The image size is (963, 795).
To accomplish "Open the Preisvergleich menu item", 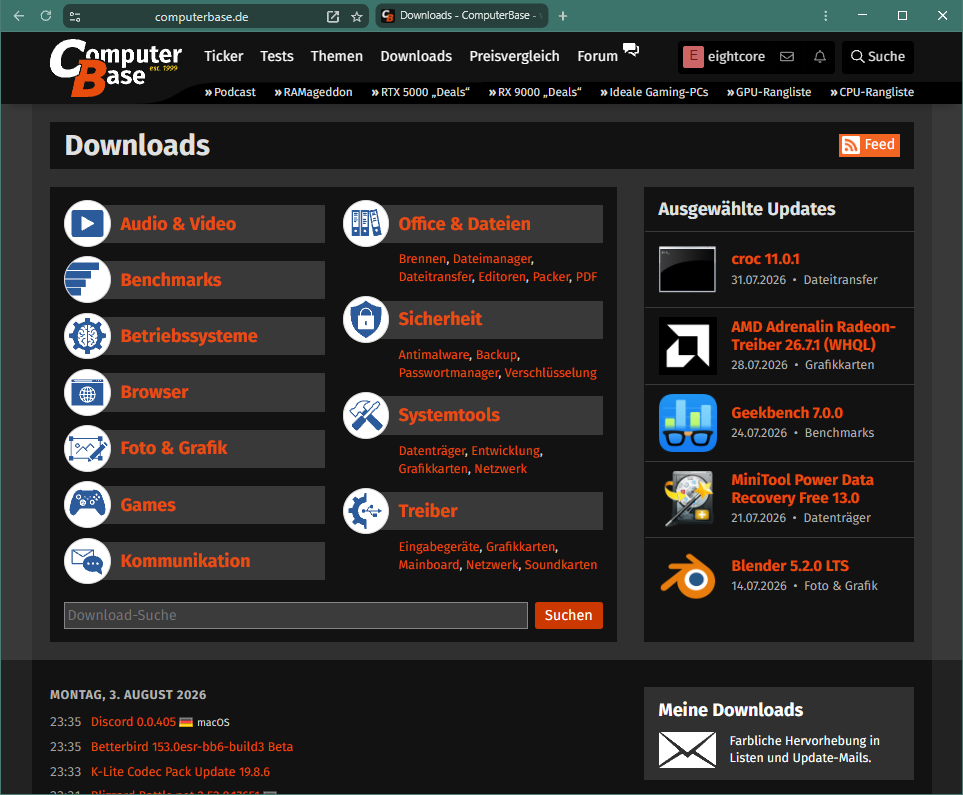I will point(515,56).
